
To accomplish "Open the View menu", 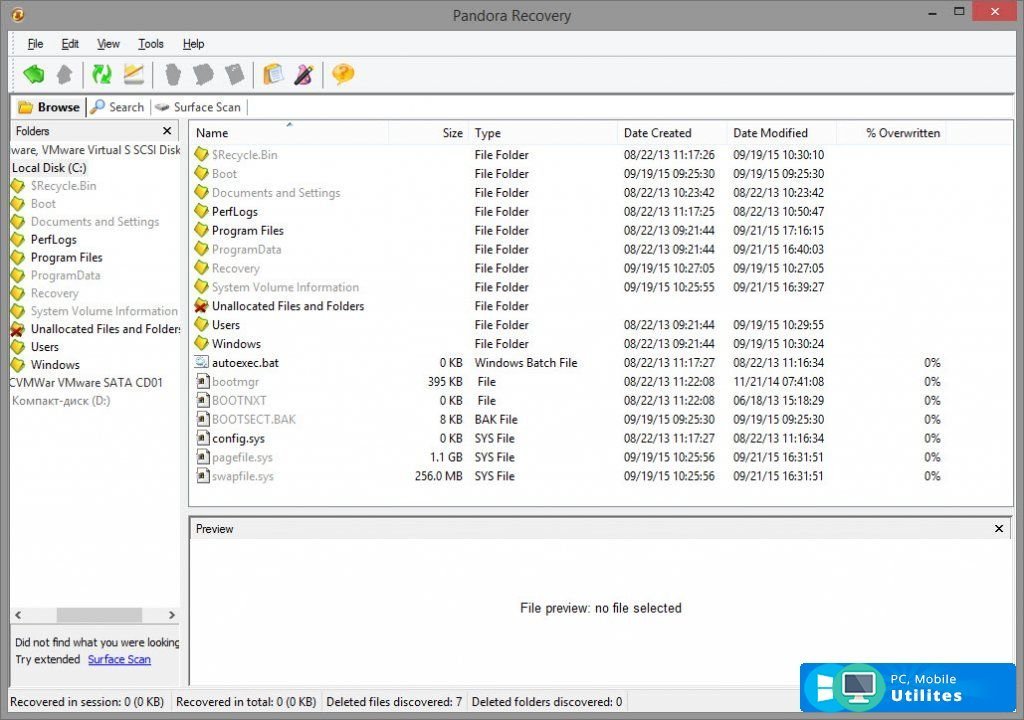I will pos(108,44).
